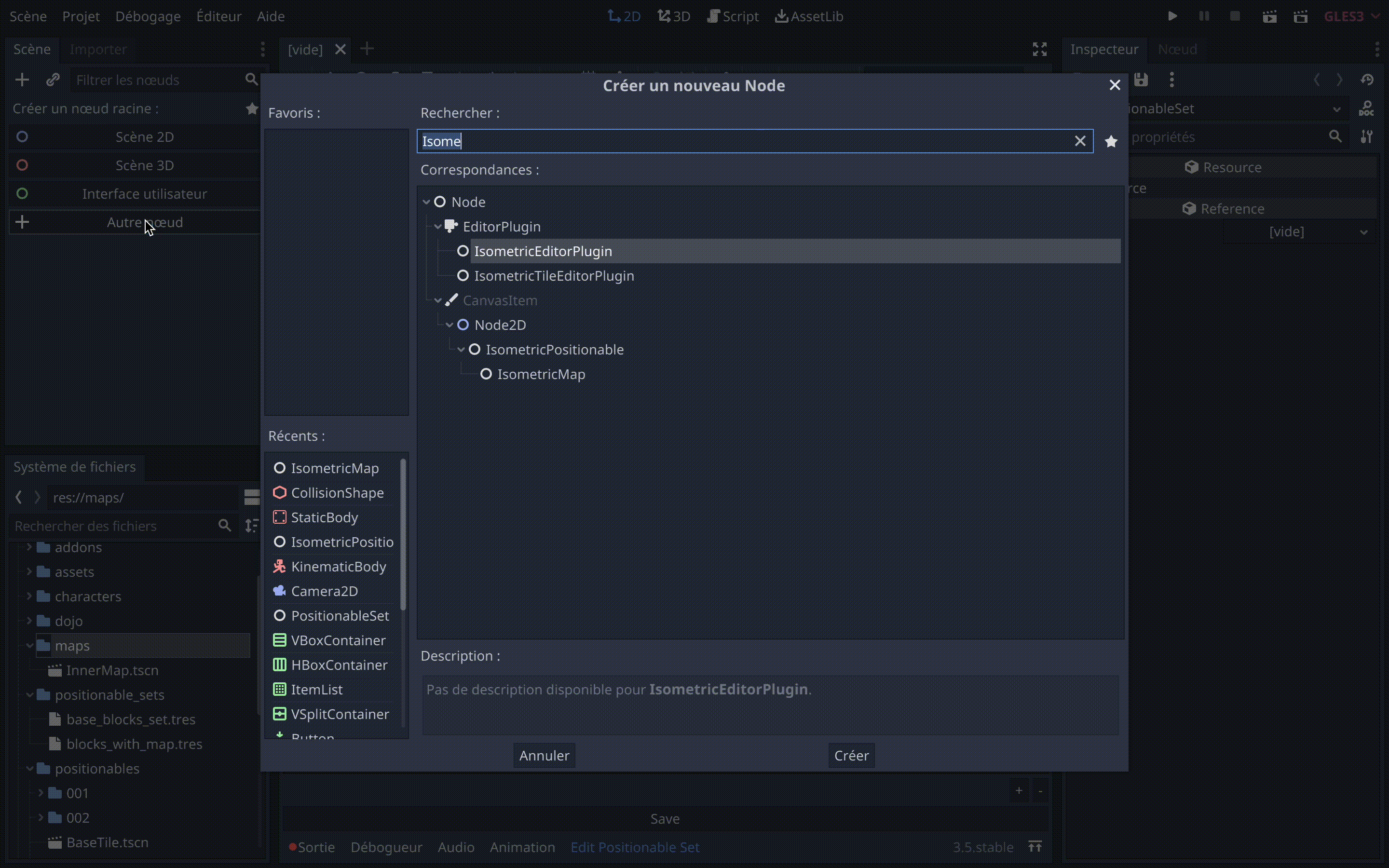This screenshot has height=868, width=1389.
Task: Switch to the Nœud tab
Action: click(1177, 49)
